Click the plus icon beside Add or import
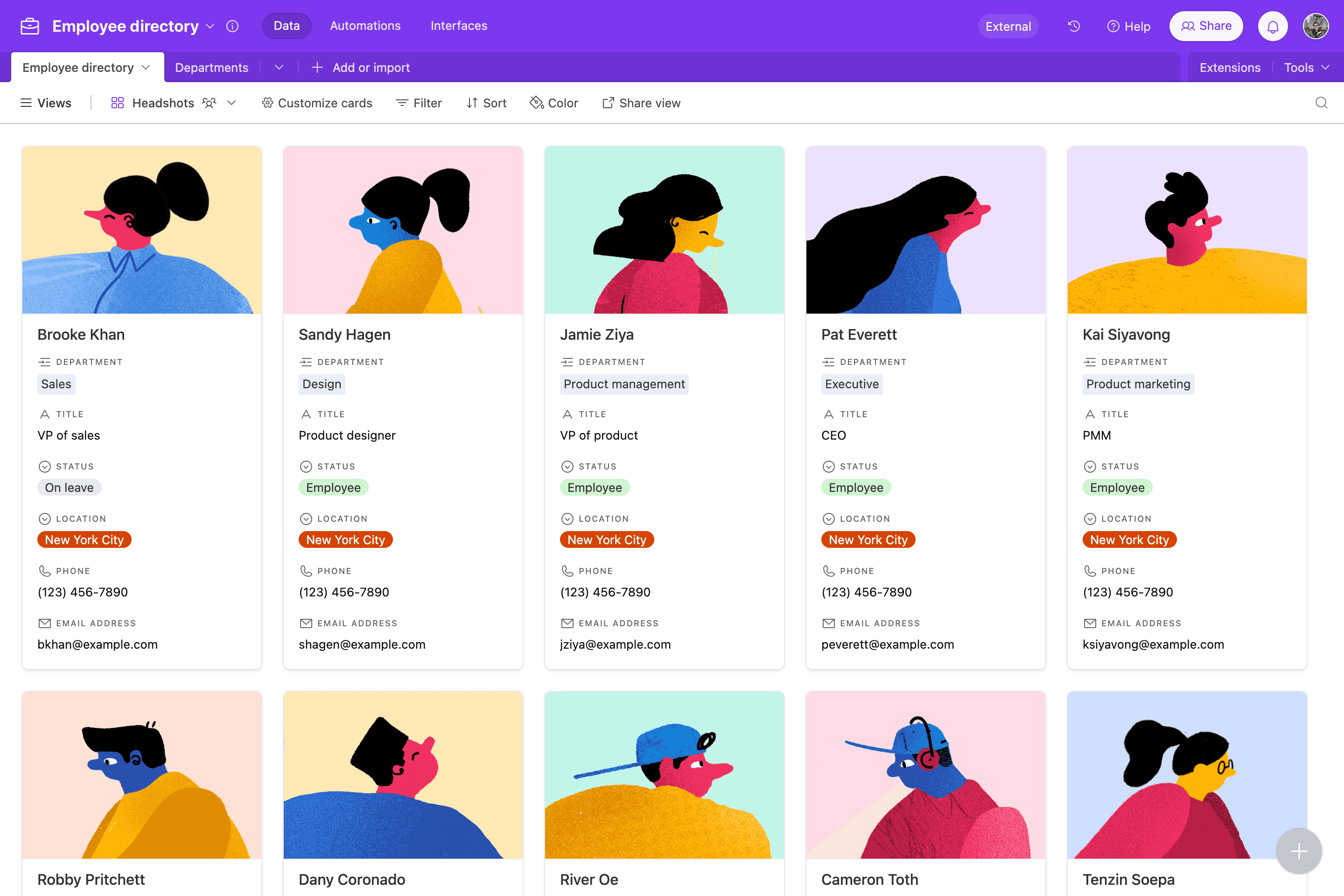The width and height of the screenshot is (1344, 896). pos(317,67)
